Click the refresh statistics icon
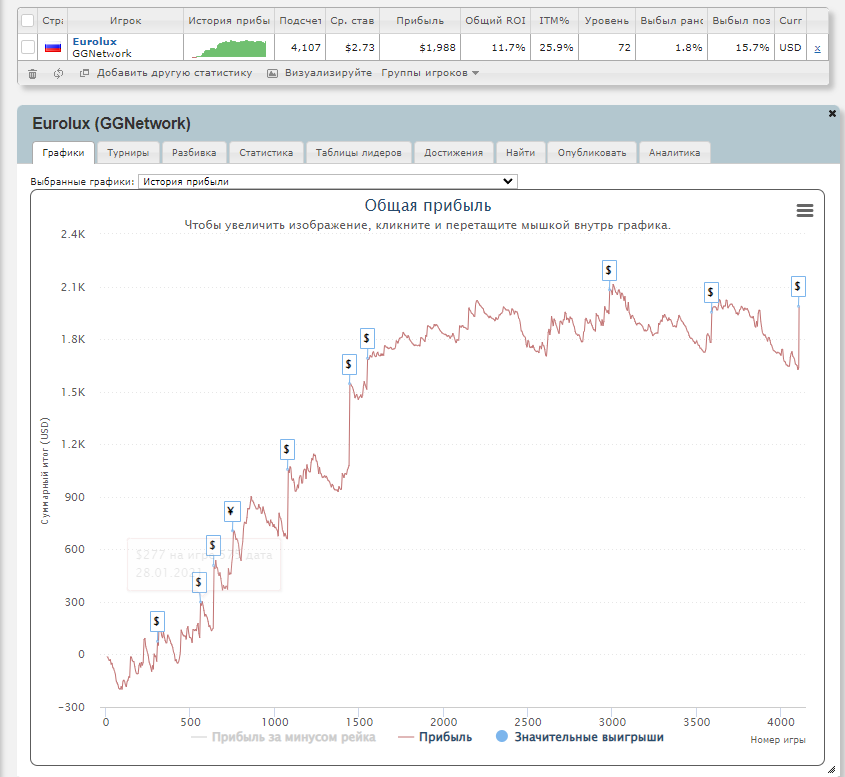The height and width of the screenshot is (777, 845). click(x=58, y=73)
